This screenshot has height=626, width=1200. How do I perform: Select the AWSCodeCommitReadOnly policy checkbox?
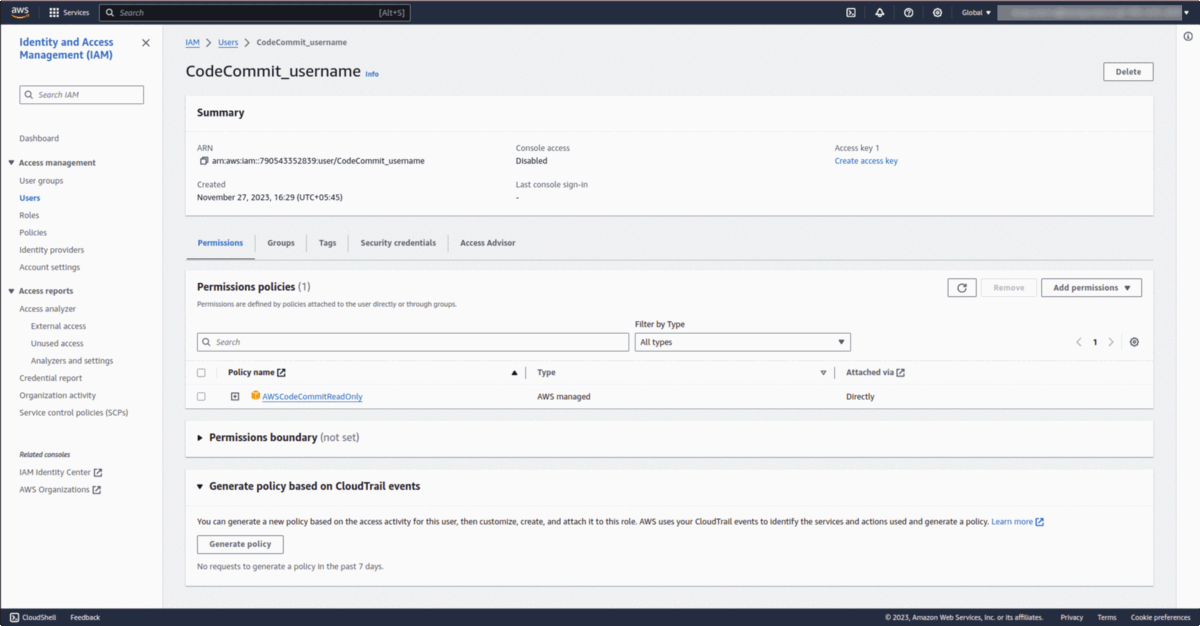pos(201,397)
